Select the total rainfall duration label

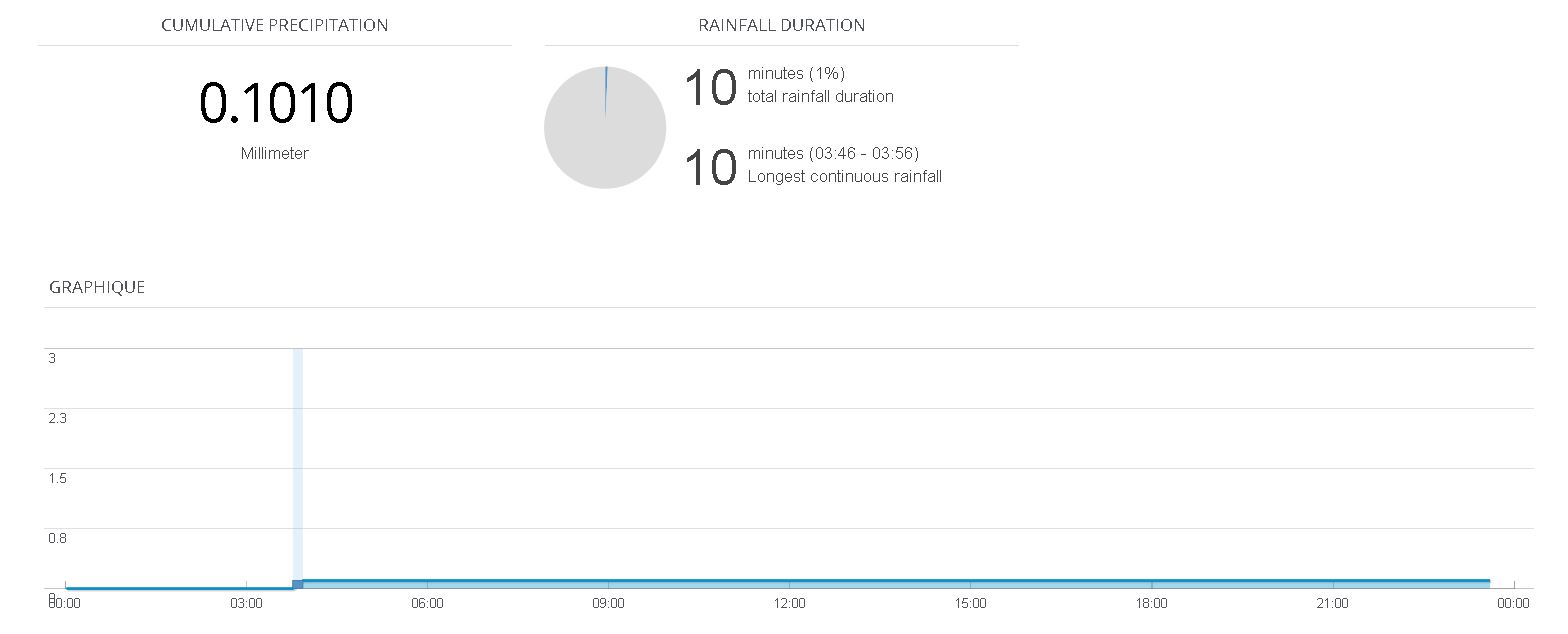(820, 97)
